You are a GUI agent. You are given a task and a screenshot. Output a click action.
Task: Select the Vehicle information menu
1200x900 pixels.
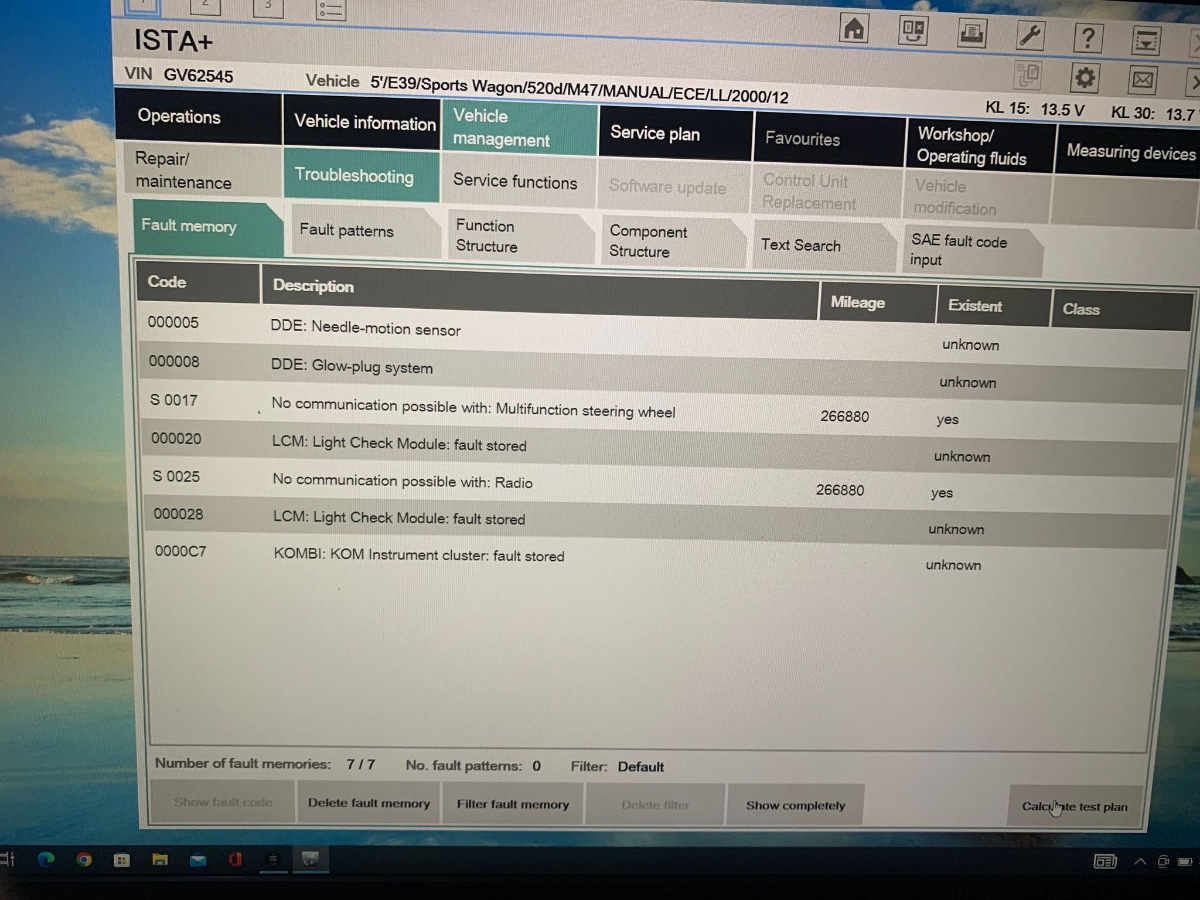364,122
